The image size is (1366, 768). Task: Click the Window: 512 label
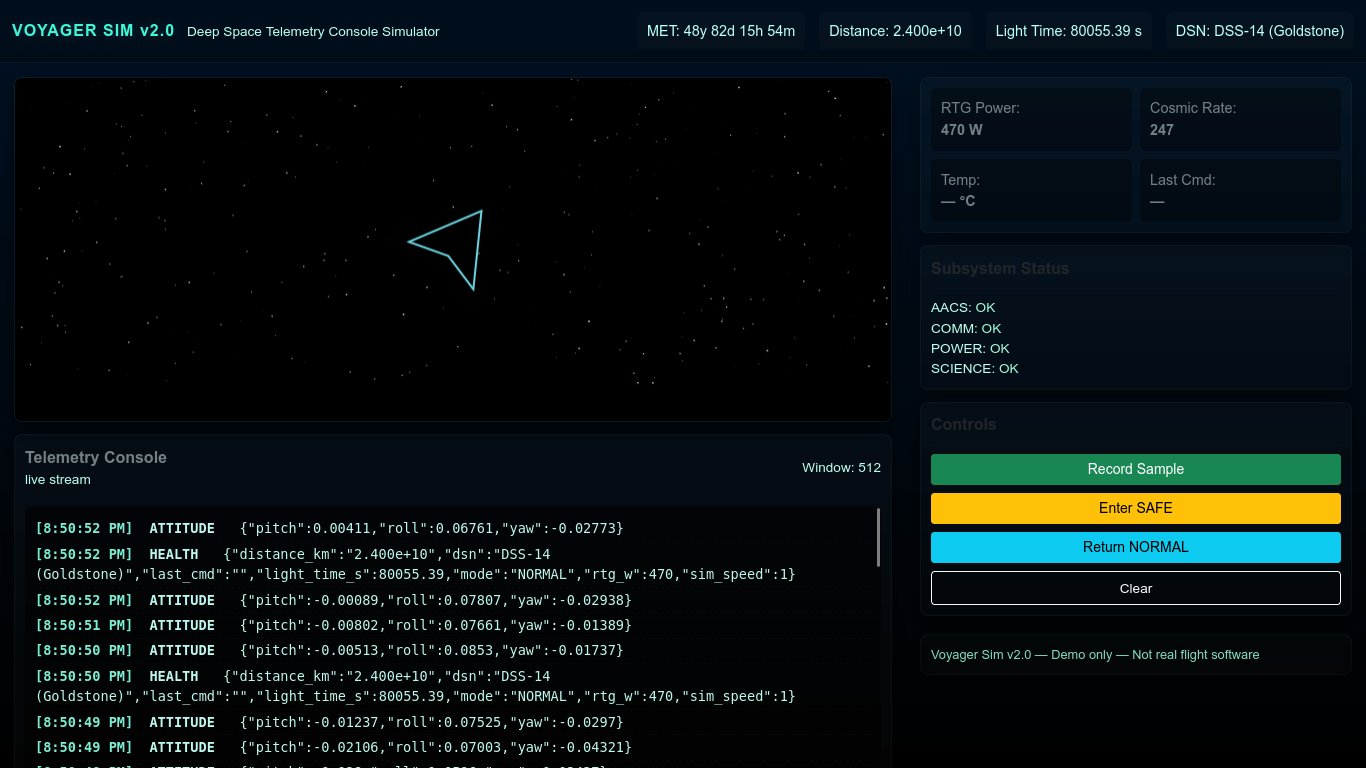click(x=841, y=467)
